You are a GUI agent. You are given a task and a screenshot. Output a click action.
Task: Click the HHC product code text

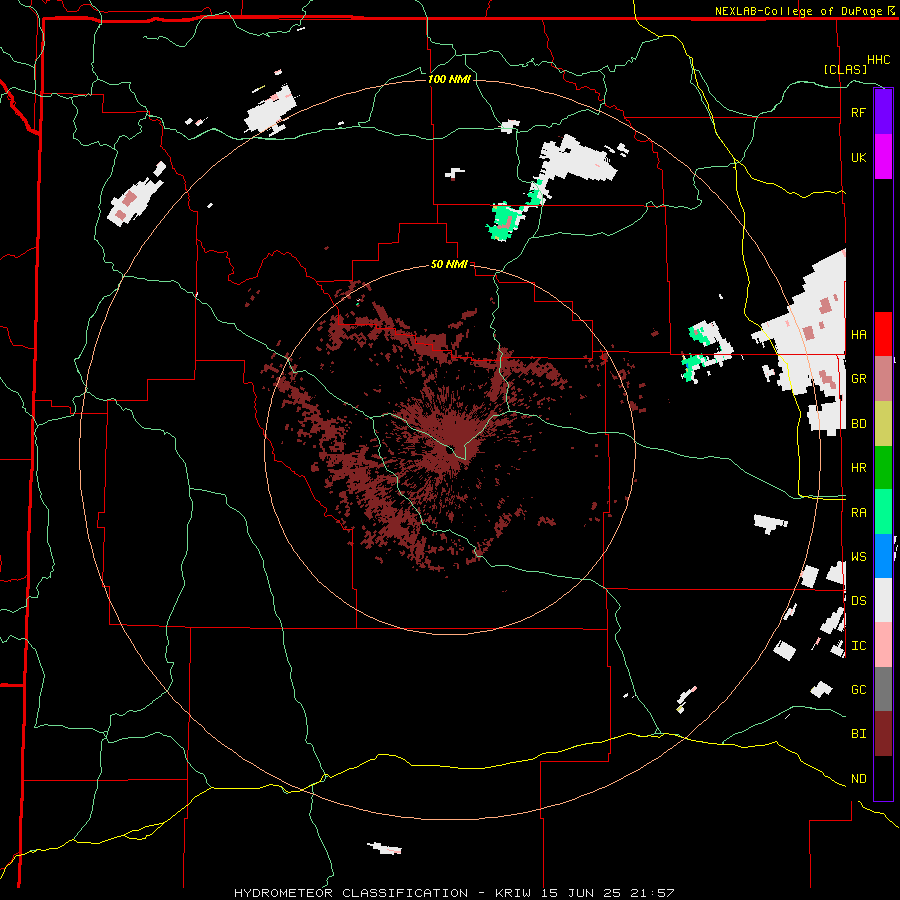click(879, 60)
